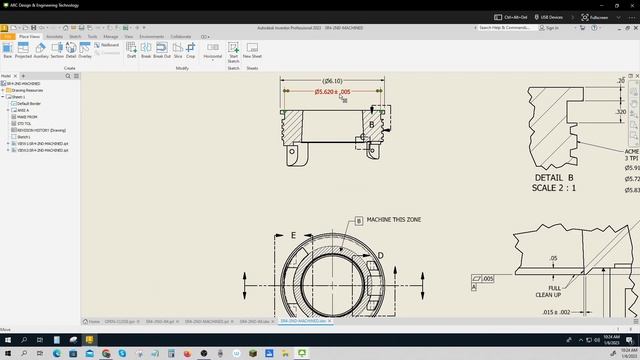Switch to the Collaborate ribbon tab
Image resolution: width=640 pixels, height=360 pixels.
pyautogui.click(x=181, y=37)
